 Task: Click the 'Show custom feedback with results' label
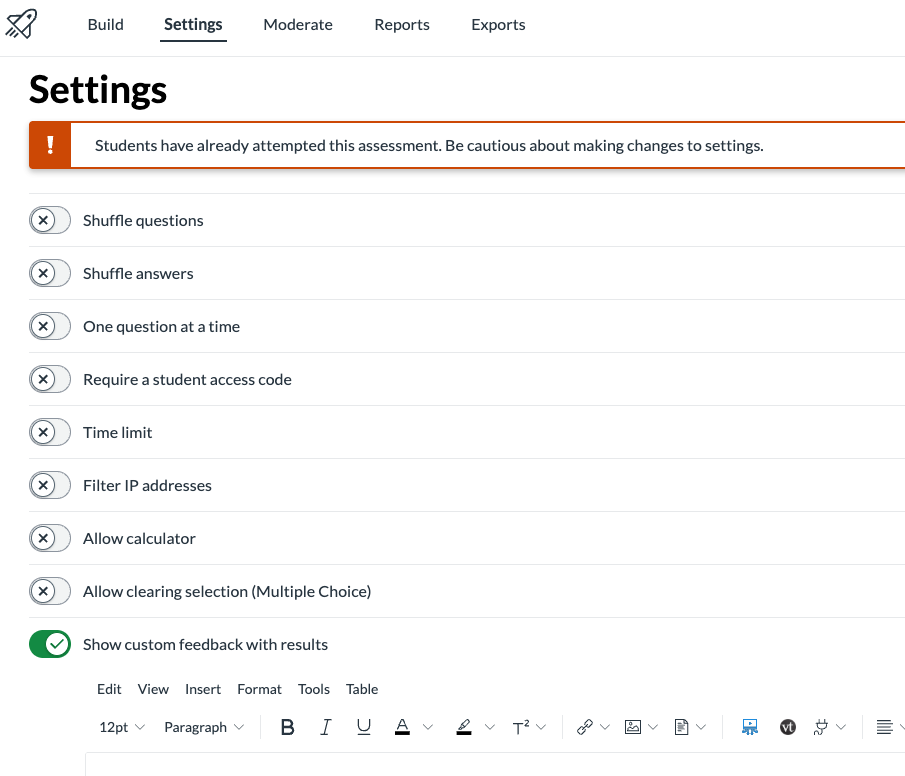[205, 644]
